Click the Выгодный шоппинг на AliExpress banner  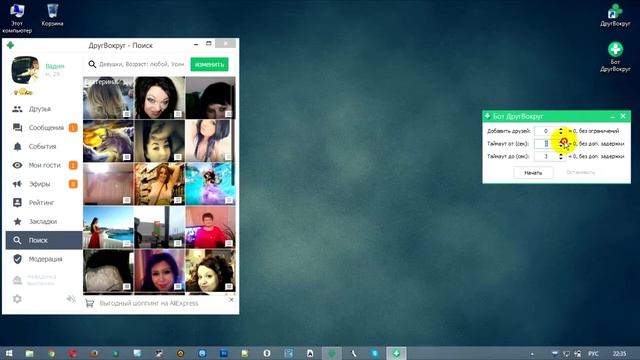[149, 303]
